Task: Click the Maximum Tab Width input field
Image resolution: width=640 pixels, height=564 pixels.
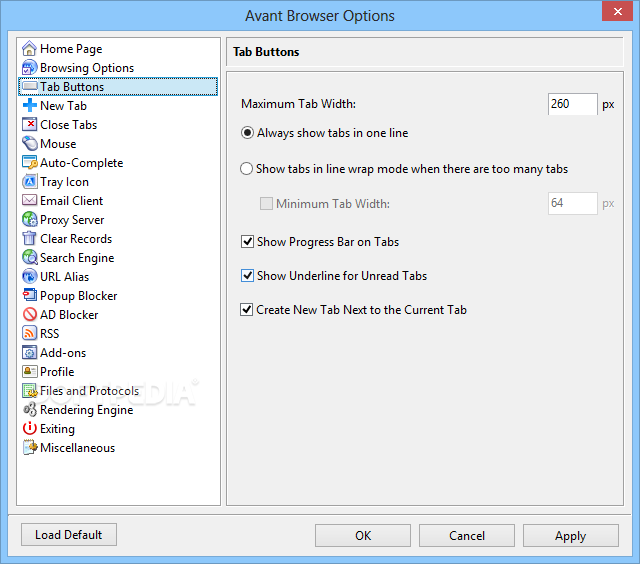Action: (573, 104)
